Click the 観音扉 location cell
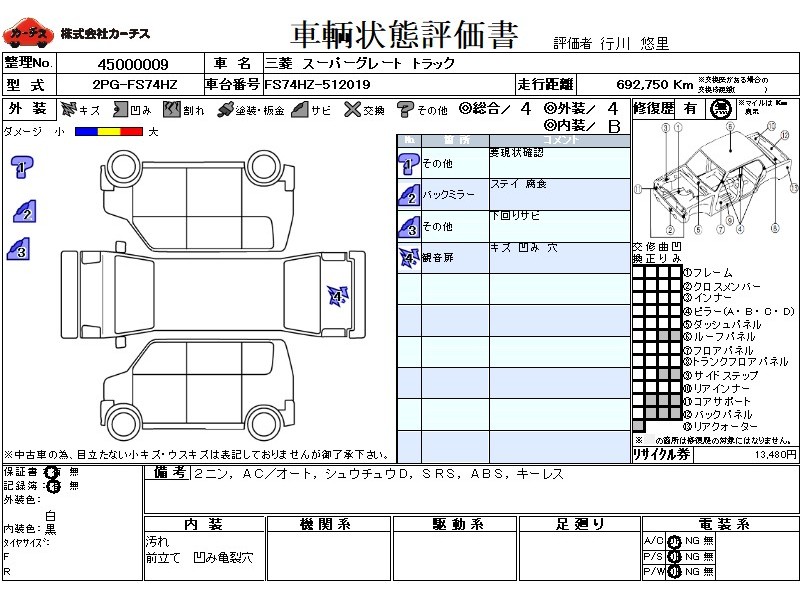Screen dimensions: 800x600 455,258
